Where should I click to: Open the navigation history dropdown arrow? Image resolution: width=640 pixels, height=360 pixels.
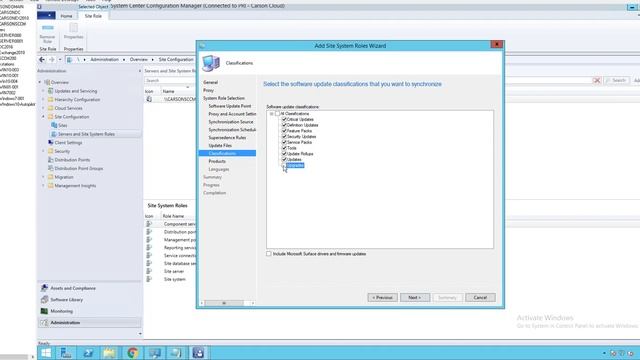[x=60, y=60]
